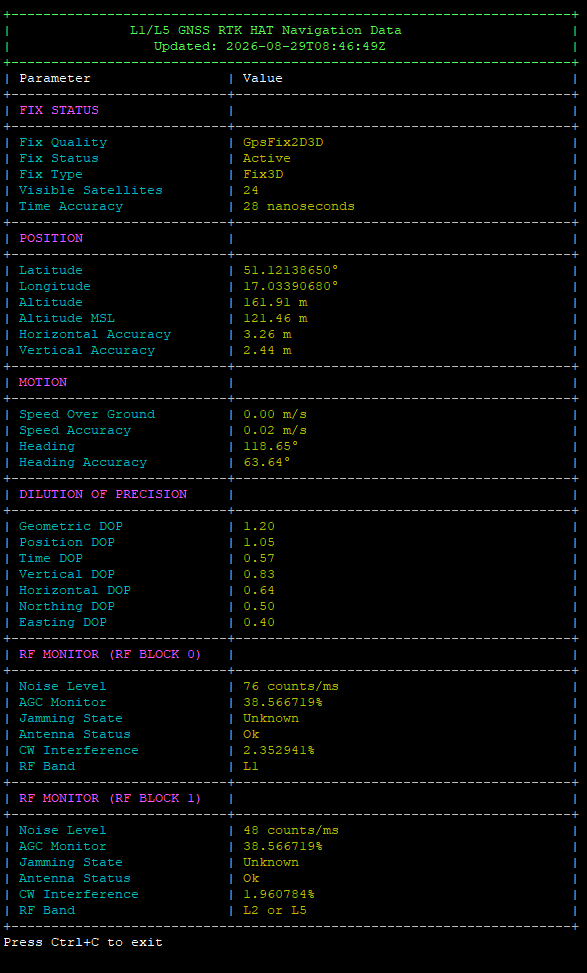Click the 'Heading Accuracy' parameter label
The width and height of the screenshot is (587, 973).
point(83,462)
